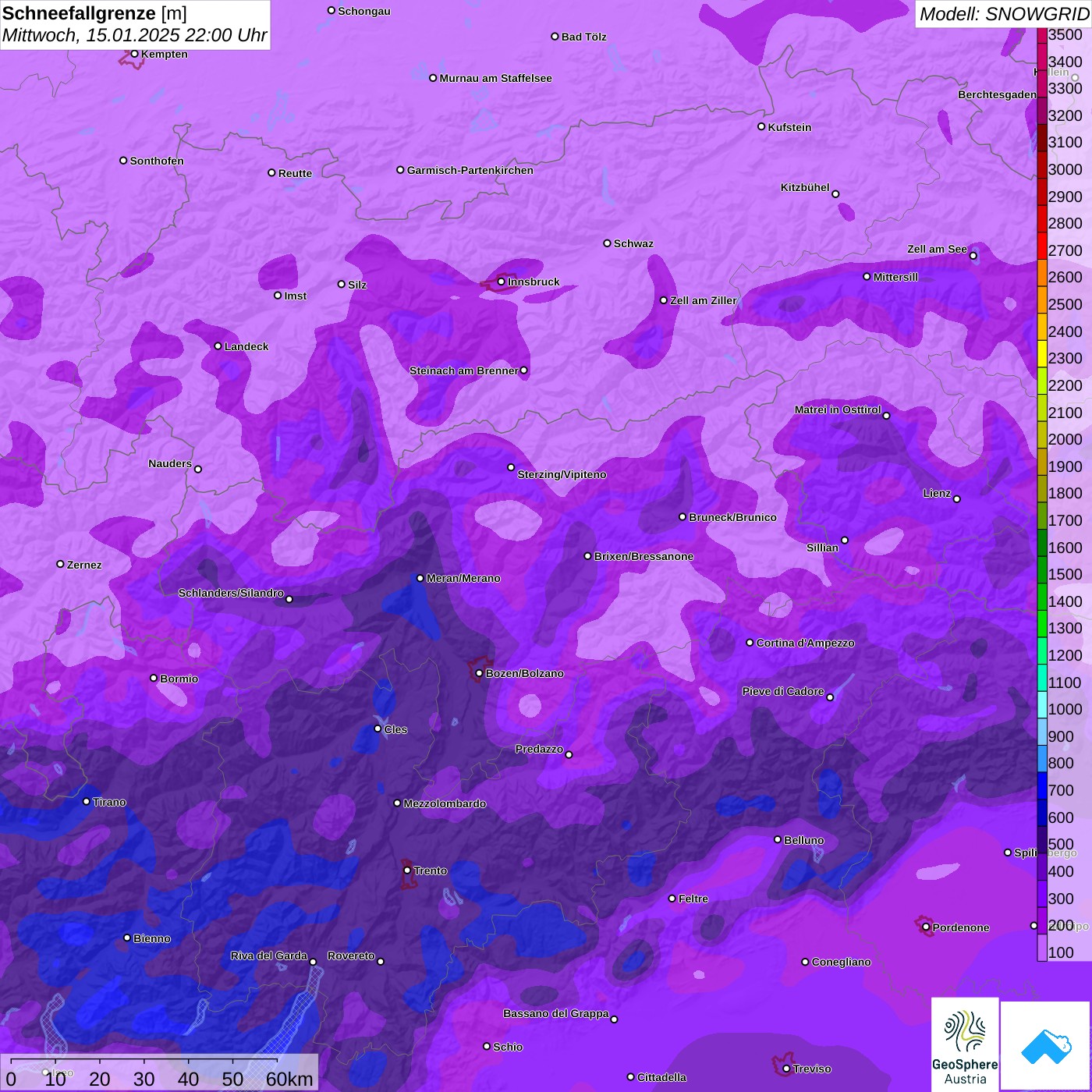1092x1092 pixels.
Task: Click the Trento city label
Action: click(431, 870)
